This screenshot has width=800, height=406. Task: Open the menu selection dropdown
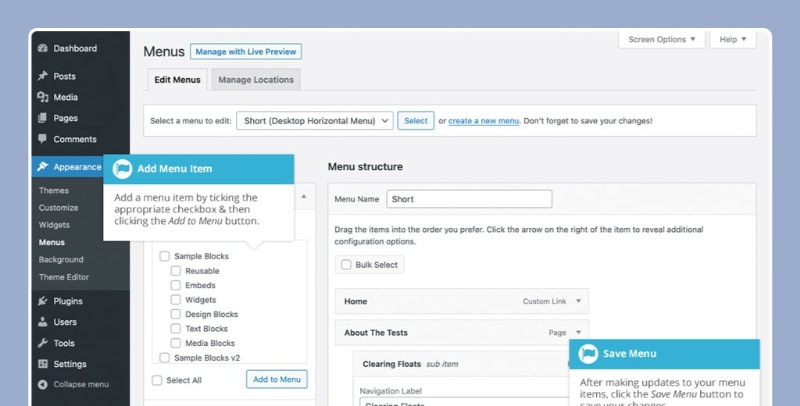pos(314,120)
